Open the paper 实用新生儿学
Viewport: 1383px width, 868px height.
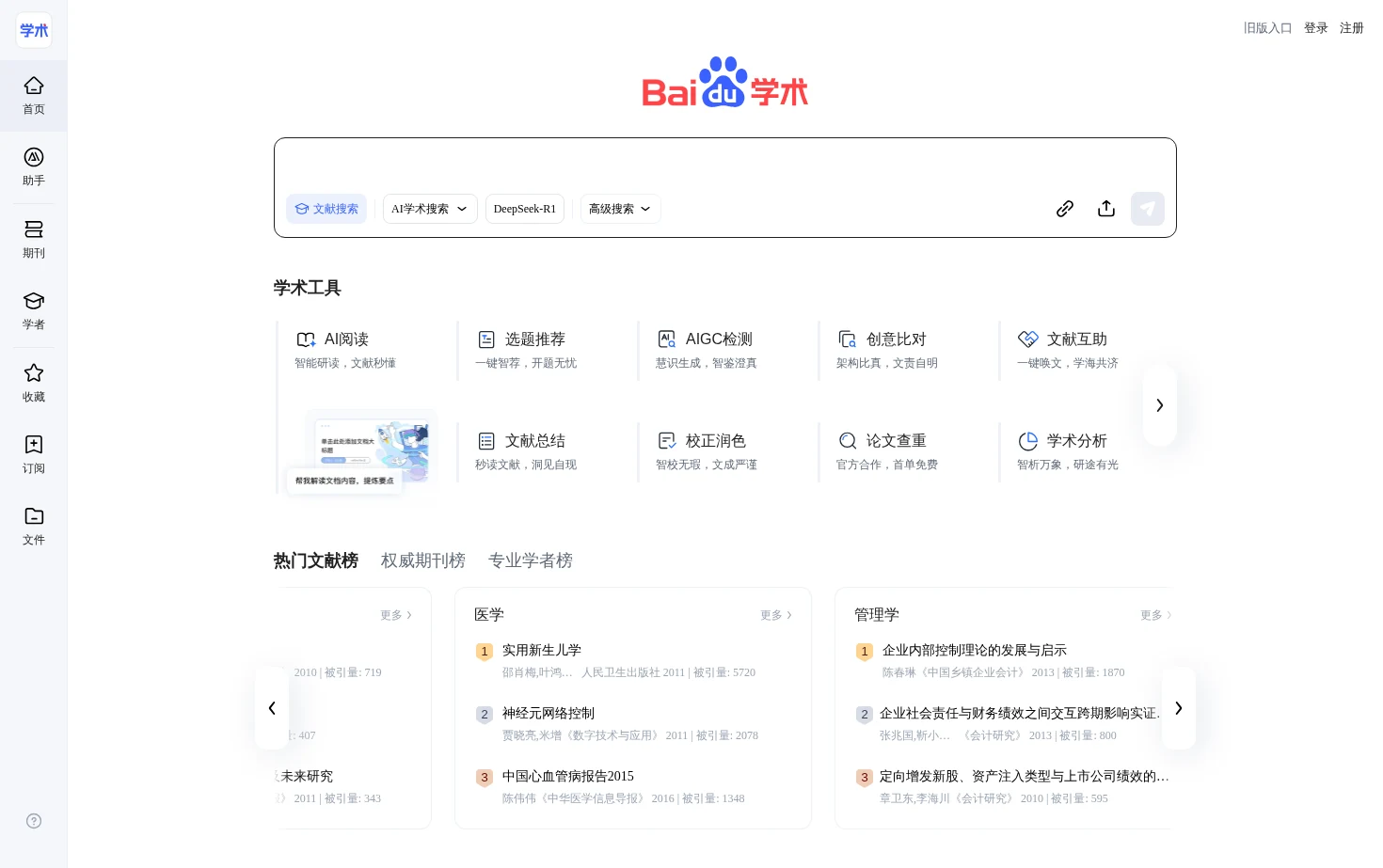pos(542,651)
